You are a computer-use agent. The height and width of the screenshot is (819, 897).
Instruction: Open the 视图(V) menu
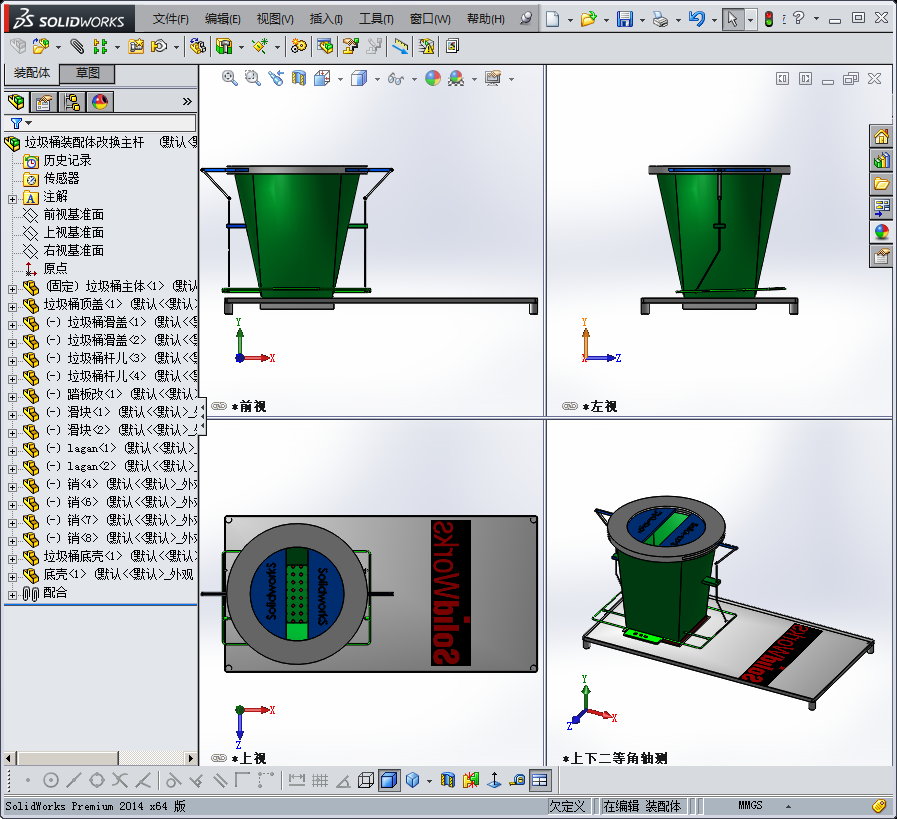(x=275, y=19)
